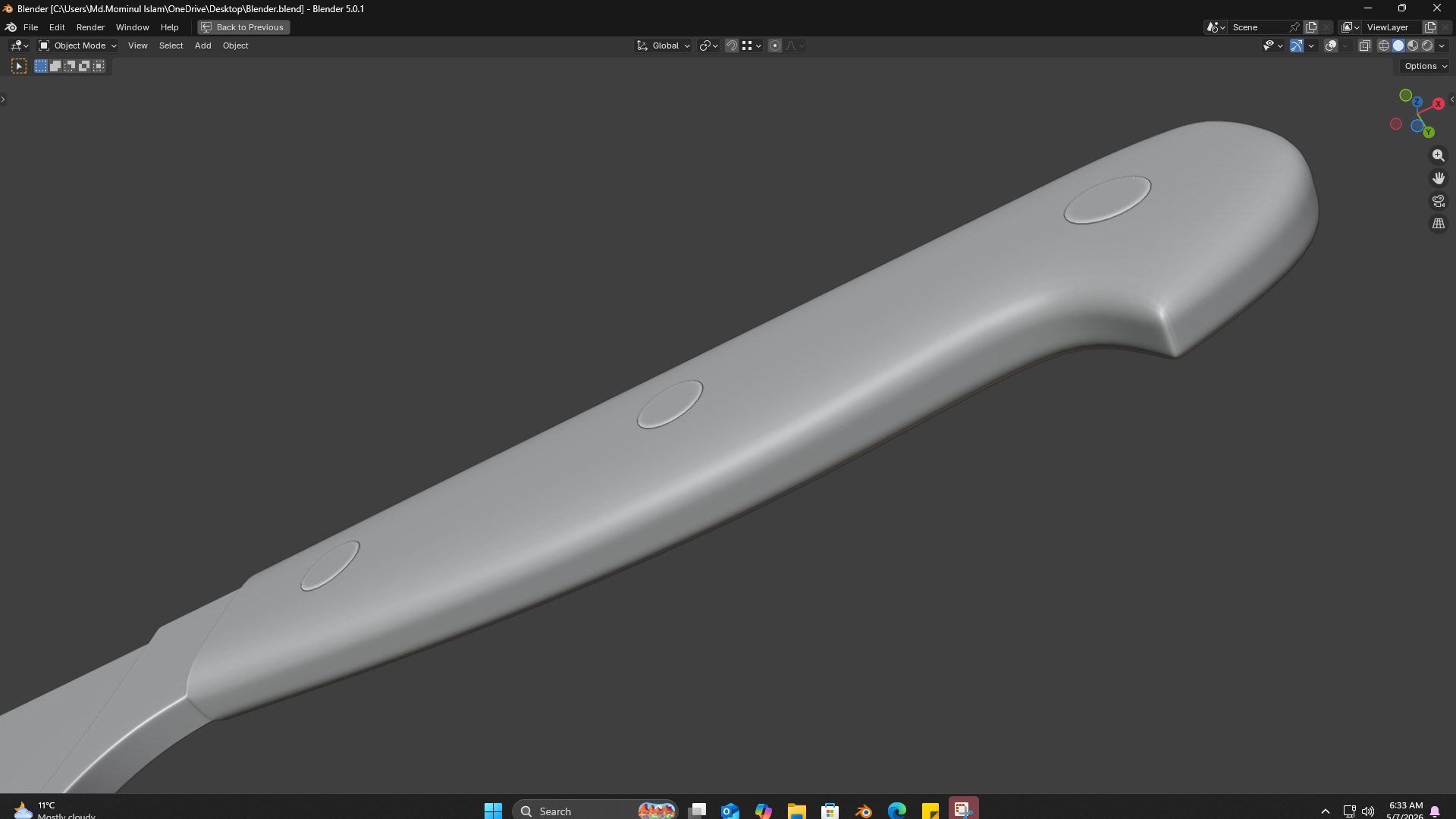The image size is (1456, 819).
Task: Open the Object menu in viewport header
Action: point(235,45)
